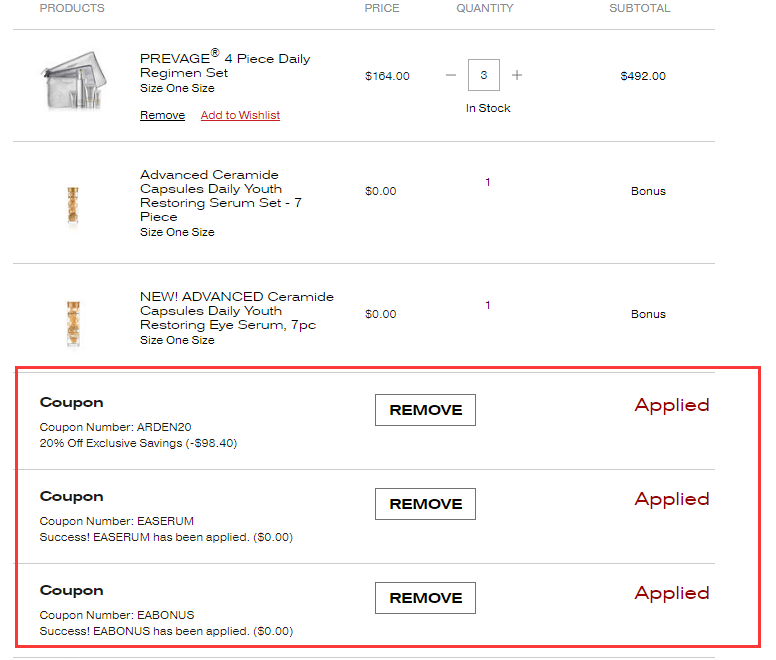Remove PREVAGE set from the cart
This screenshot has height=660, width=776.
(x=162, y=116)
